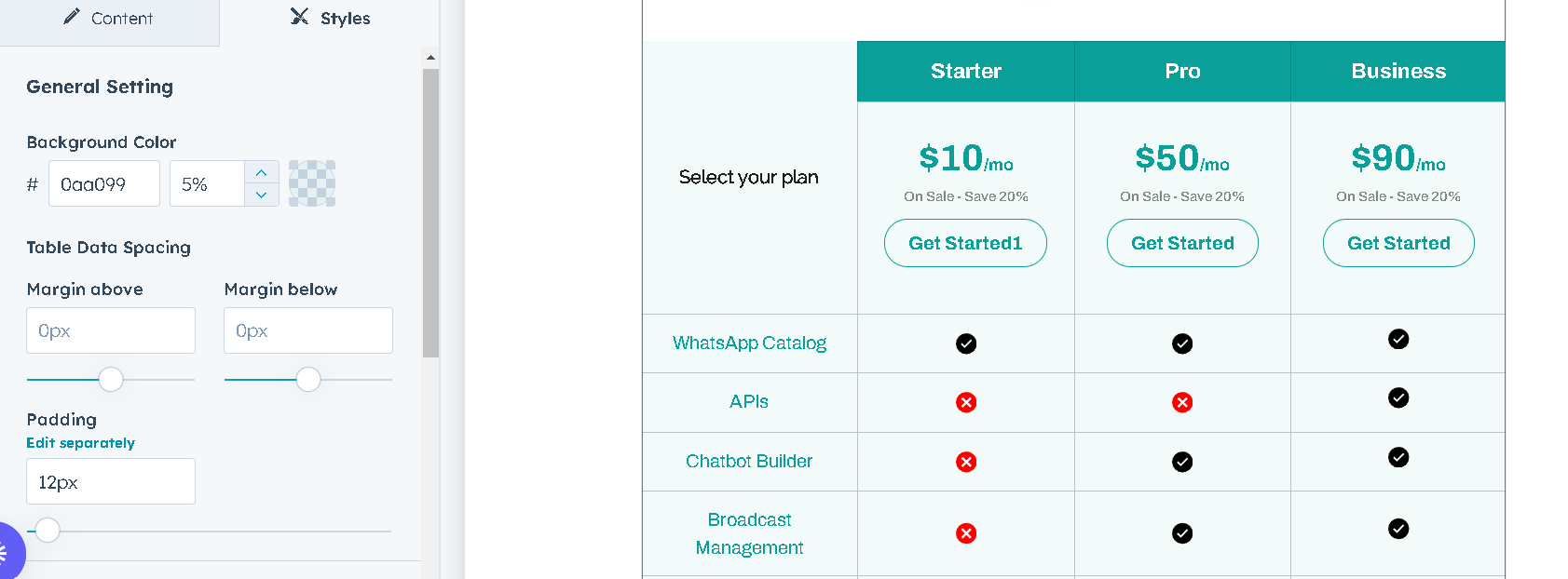Click the Margin above slider handle
Screen dimensions: 1568x579
pyautogui.click(x=111, y=380)
